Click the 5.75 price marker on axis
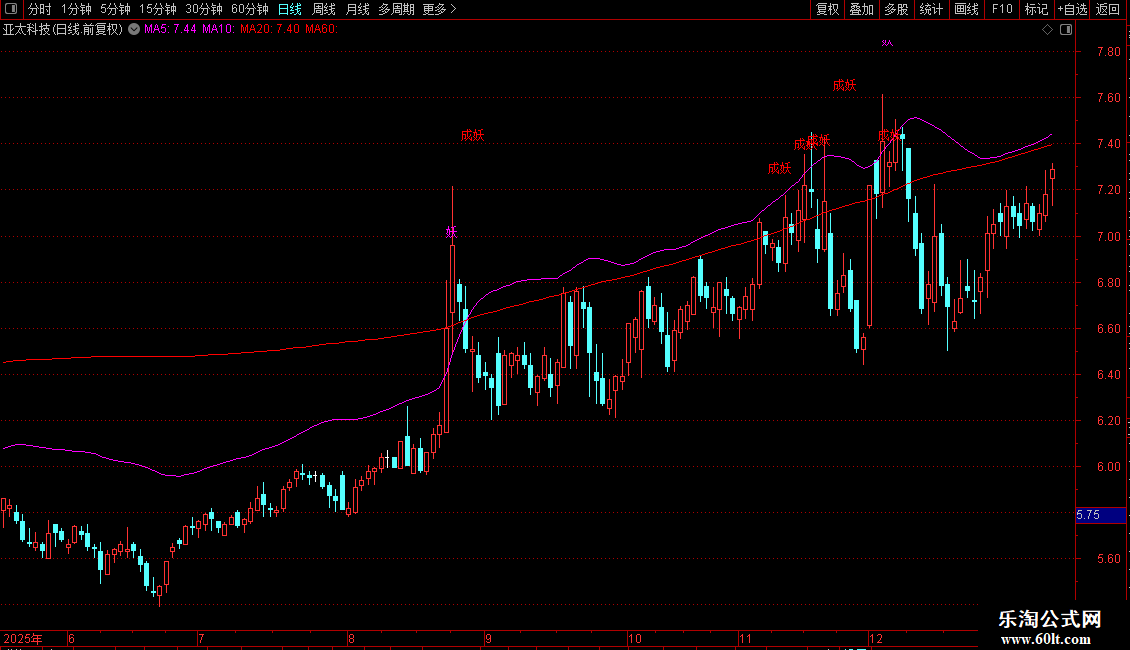The width and height of the screenshot is (1130, 650). tap(1100, 515)
